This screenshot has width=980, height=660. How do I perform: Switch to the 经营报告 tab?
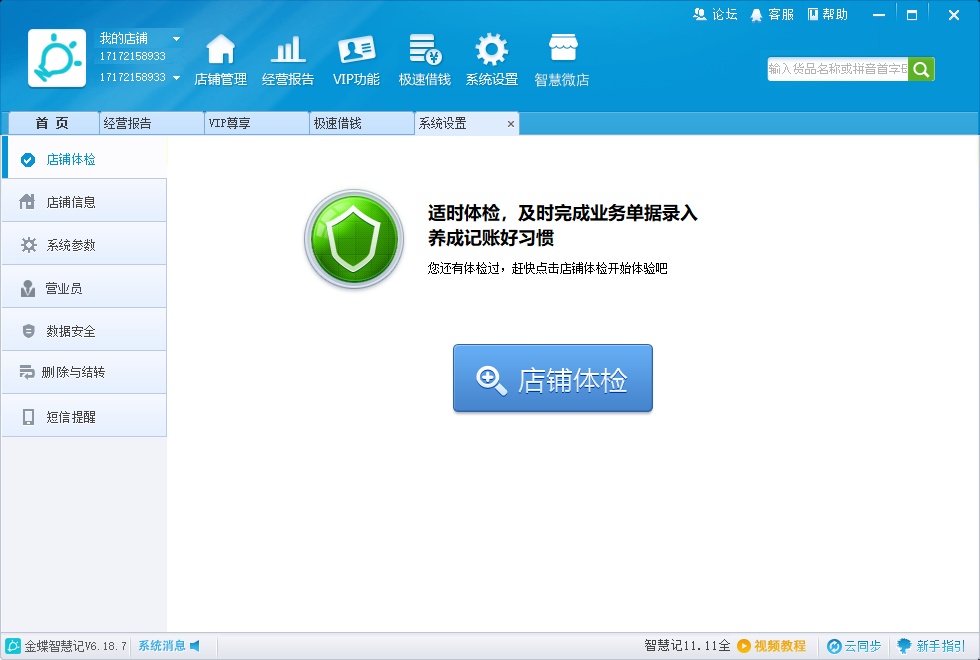click(152, 123)
